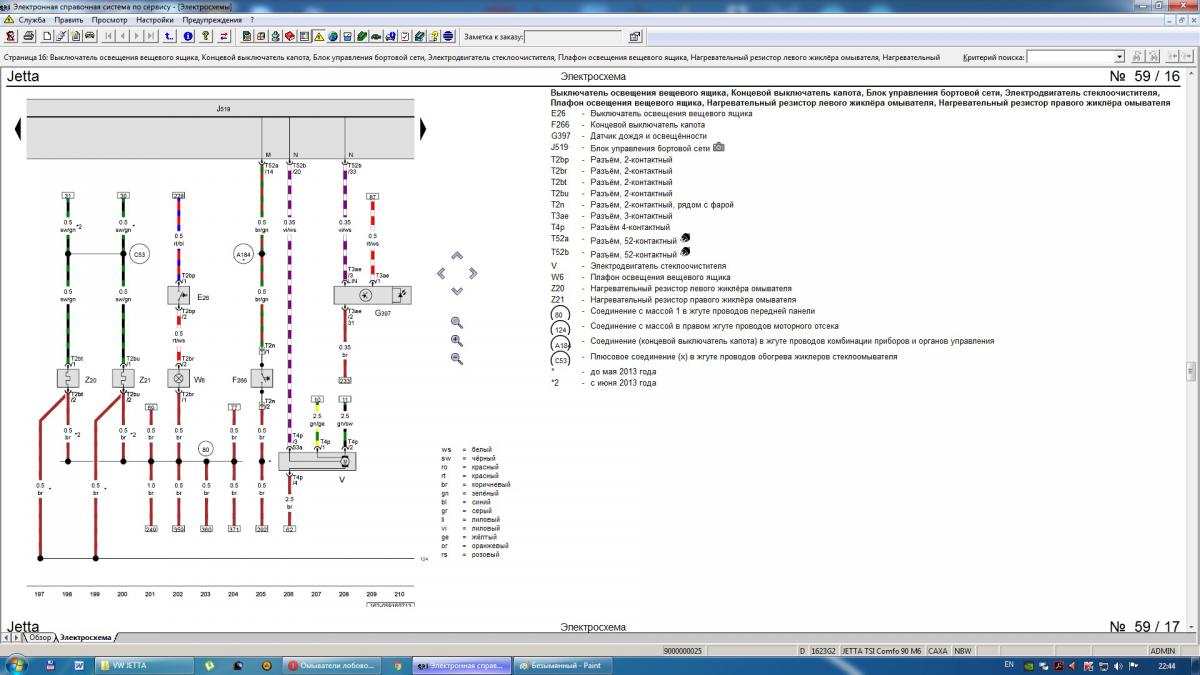Screen dimensions: 1200x675
Task: Click right black arrow beside diagram
Action: [423, 129]
